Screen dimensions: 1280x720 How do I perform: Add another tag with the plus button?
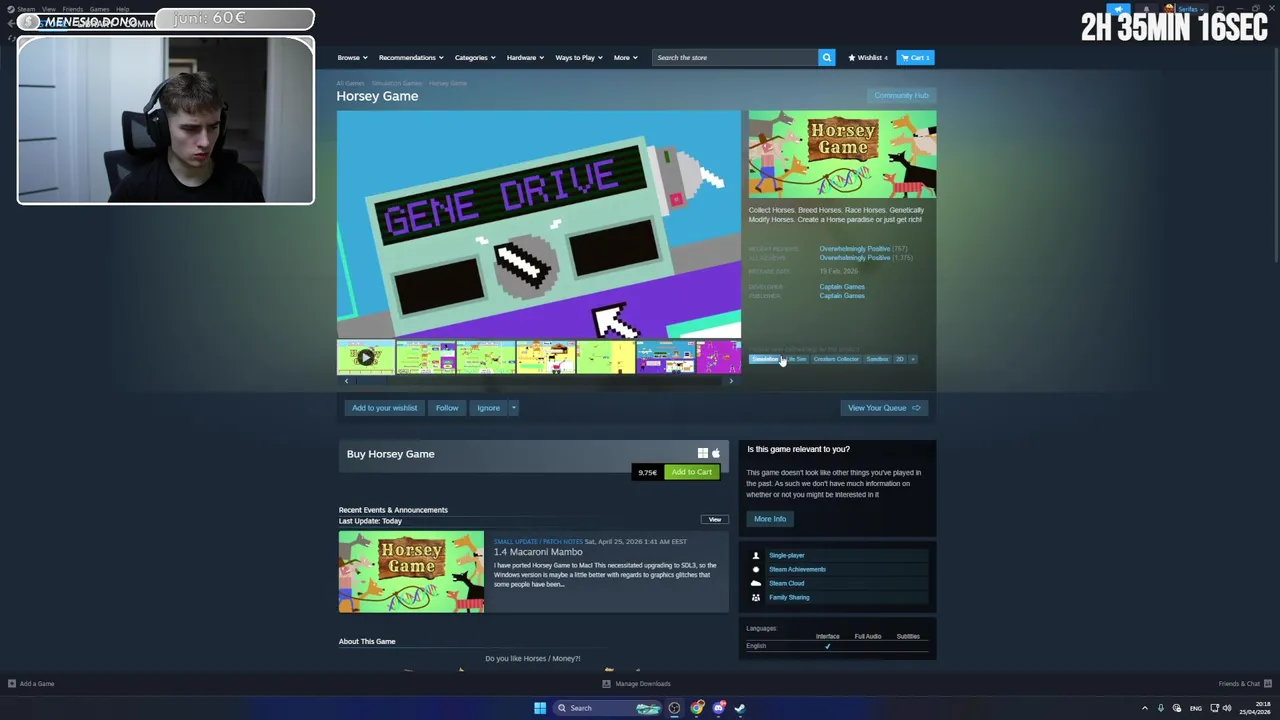tap(913, 359)
